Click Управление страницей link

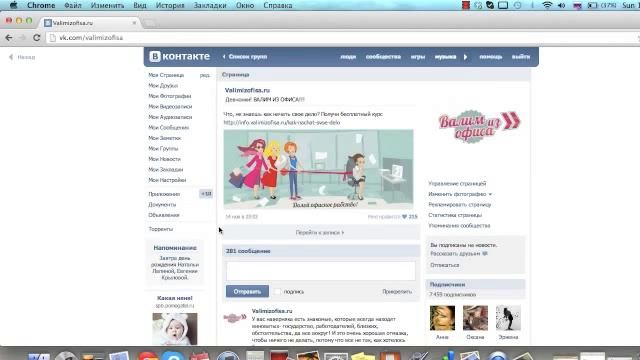(x=457, y=184)
